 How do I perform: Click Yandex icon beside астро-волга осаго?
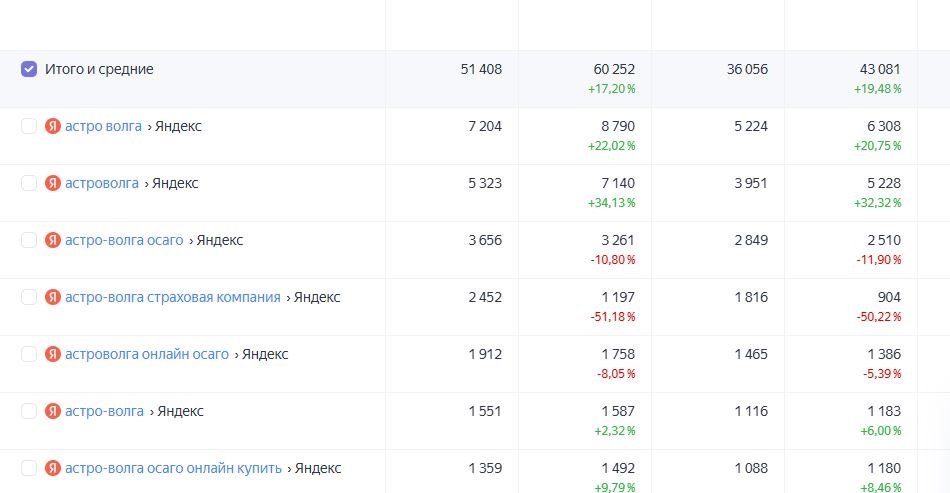click(x=53, y=240)
